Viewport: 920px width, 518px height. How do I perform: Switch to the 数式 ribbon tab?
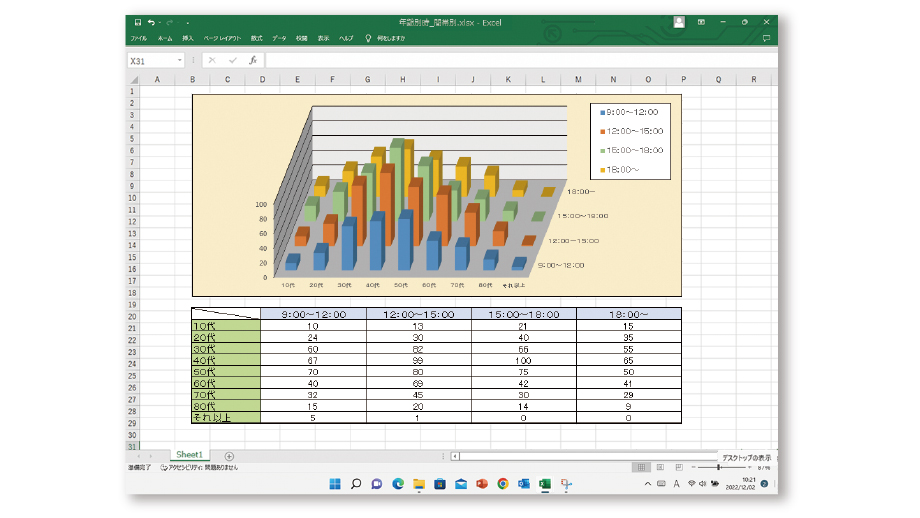(x=256, y=38)
